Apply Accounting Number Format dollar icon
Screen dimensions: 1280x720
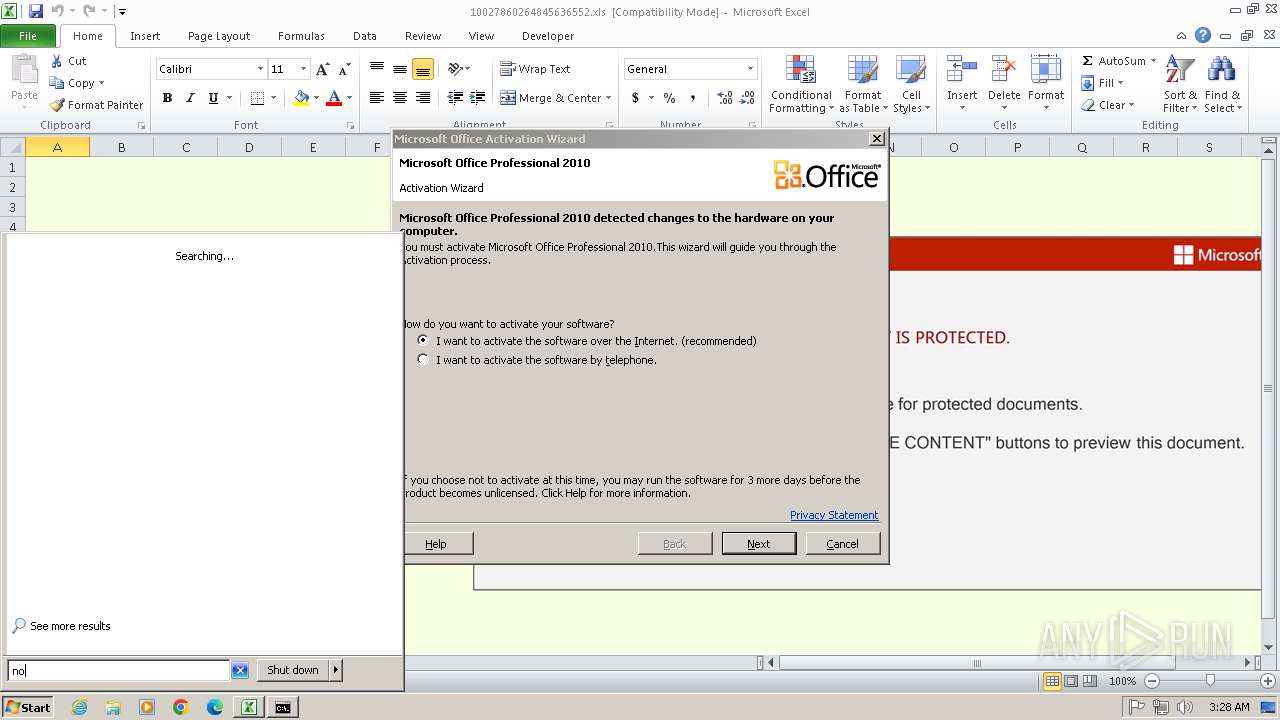coord(635,98)
